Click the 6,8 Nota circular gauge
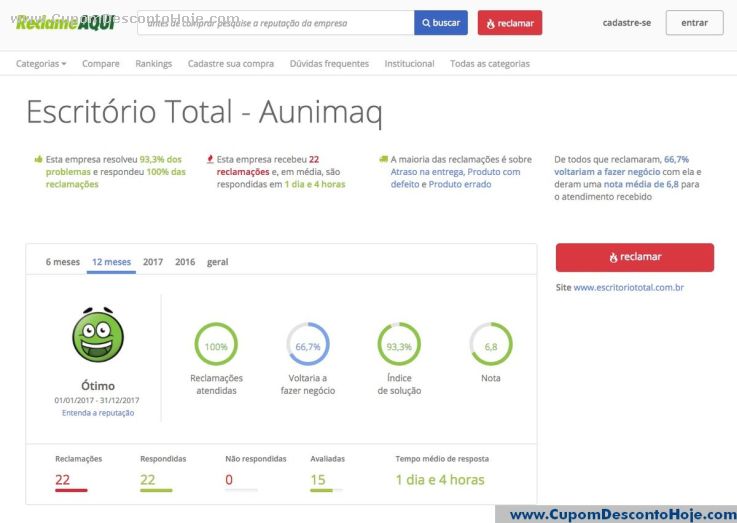This screenshot has height=523, width=737. tap(491, 344)
